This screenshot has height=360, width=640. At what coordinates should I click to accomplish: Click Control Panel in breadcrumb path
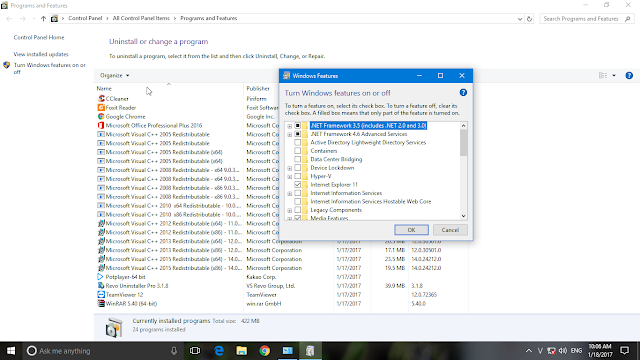click(85, 18)
